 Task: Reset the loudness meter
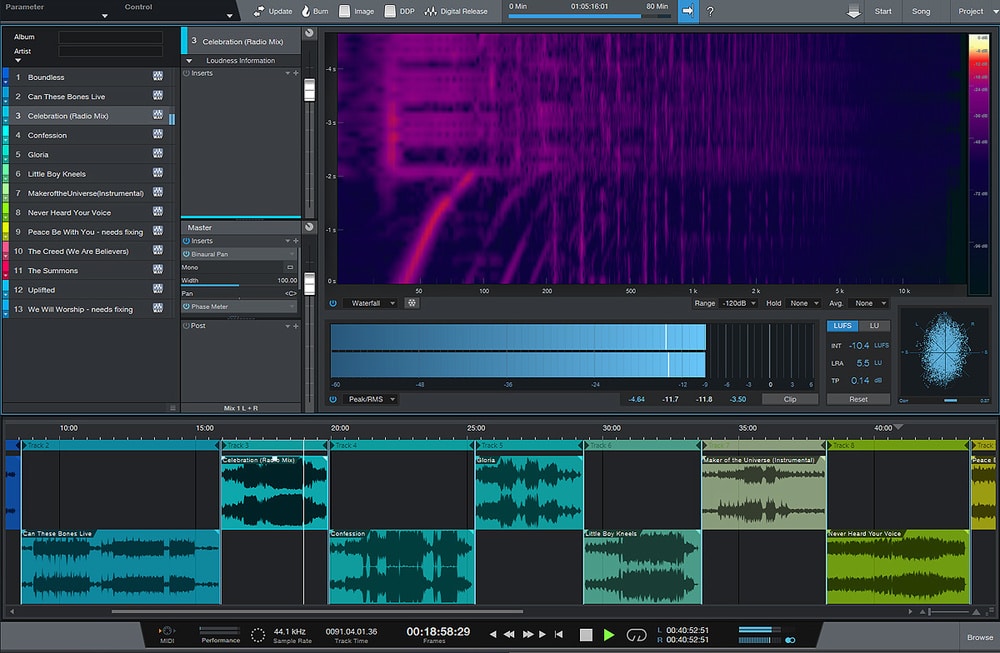click(x=858, y=399)
